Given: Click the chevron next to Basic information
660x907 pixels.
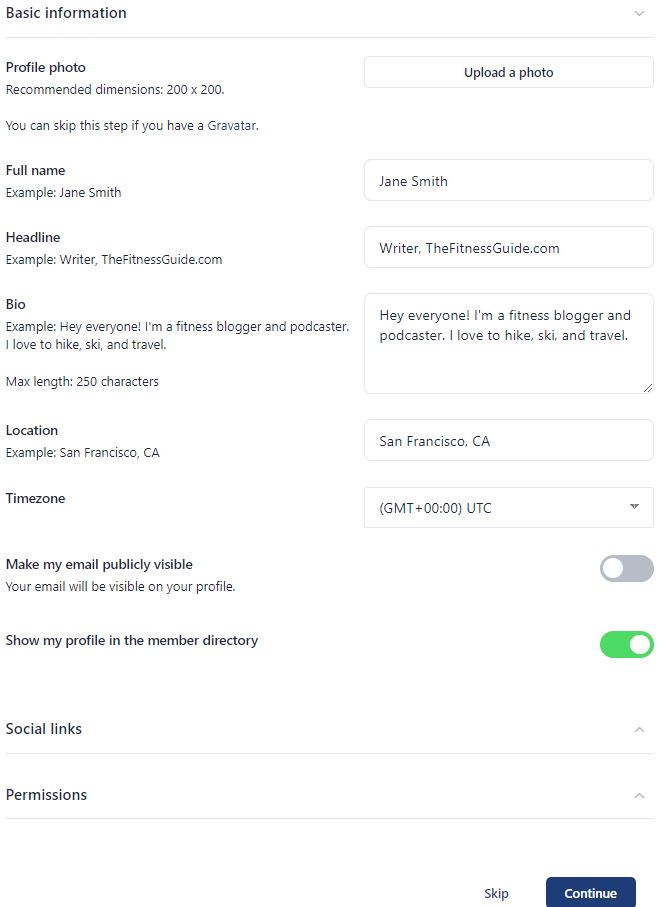Looking at the screenshot, I should point(639,13).
